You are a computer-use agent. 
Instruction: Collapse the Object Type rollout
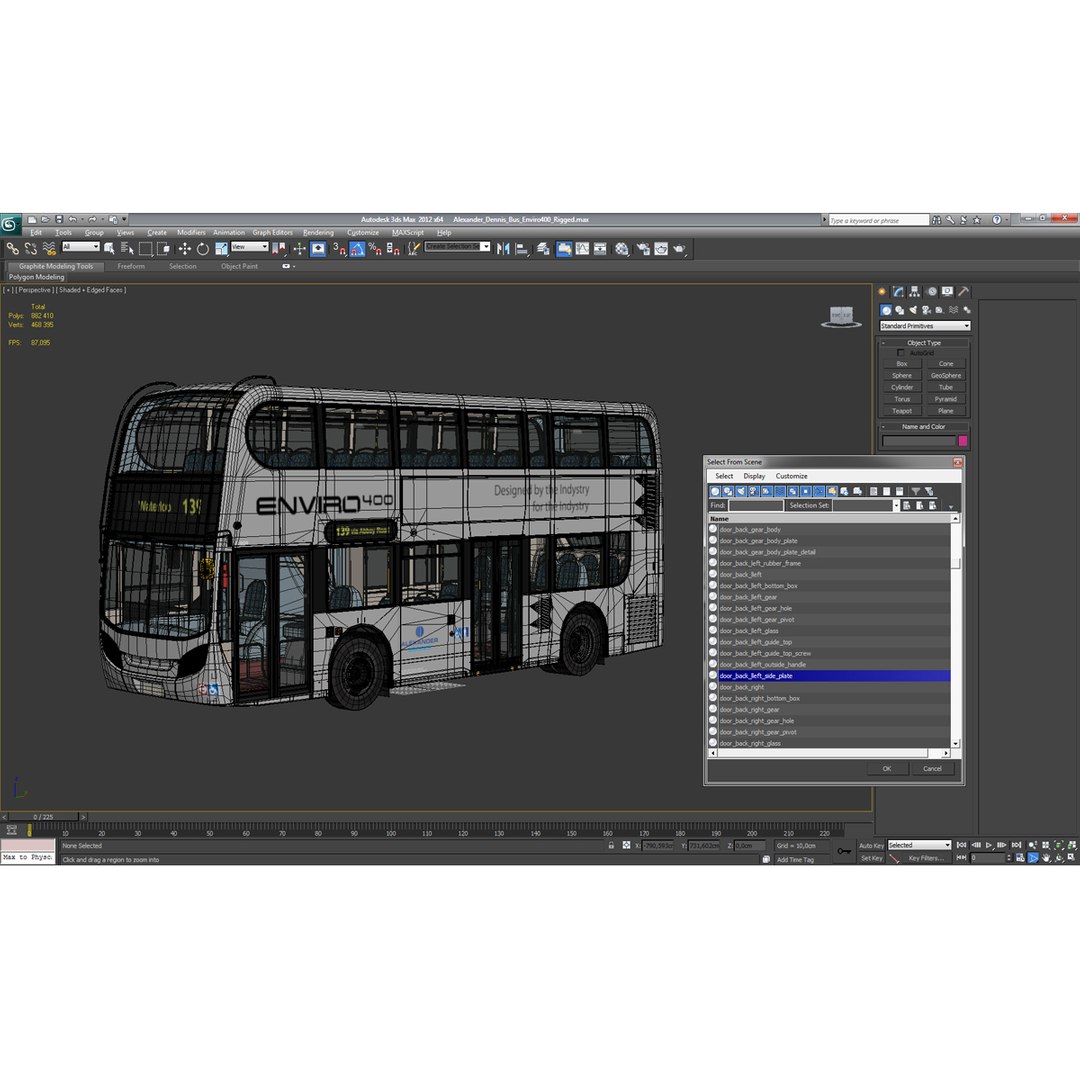pyautogui.click(x=923, y=342)
